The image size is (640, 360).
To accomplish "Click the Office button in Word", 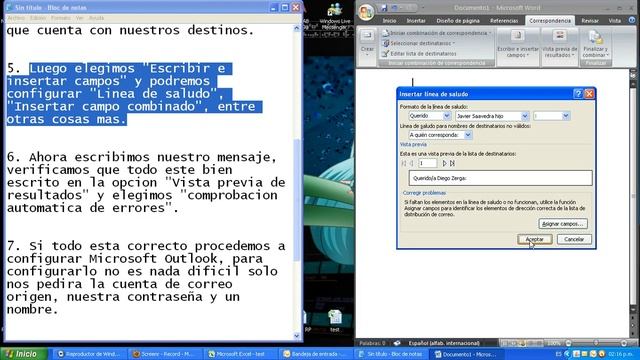I will tap(366, 11).
